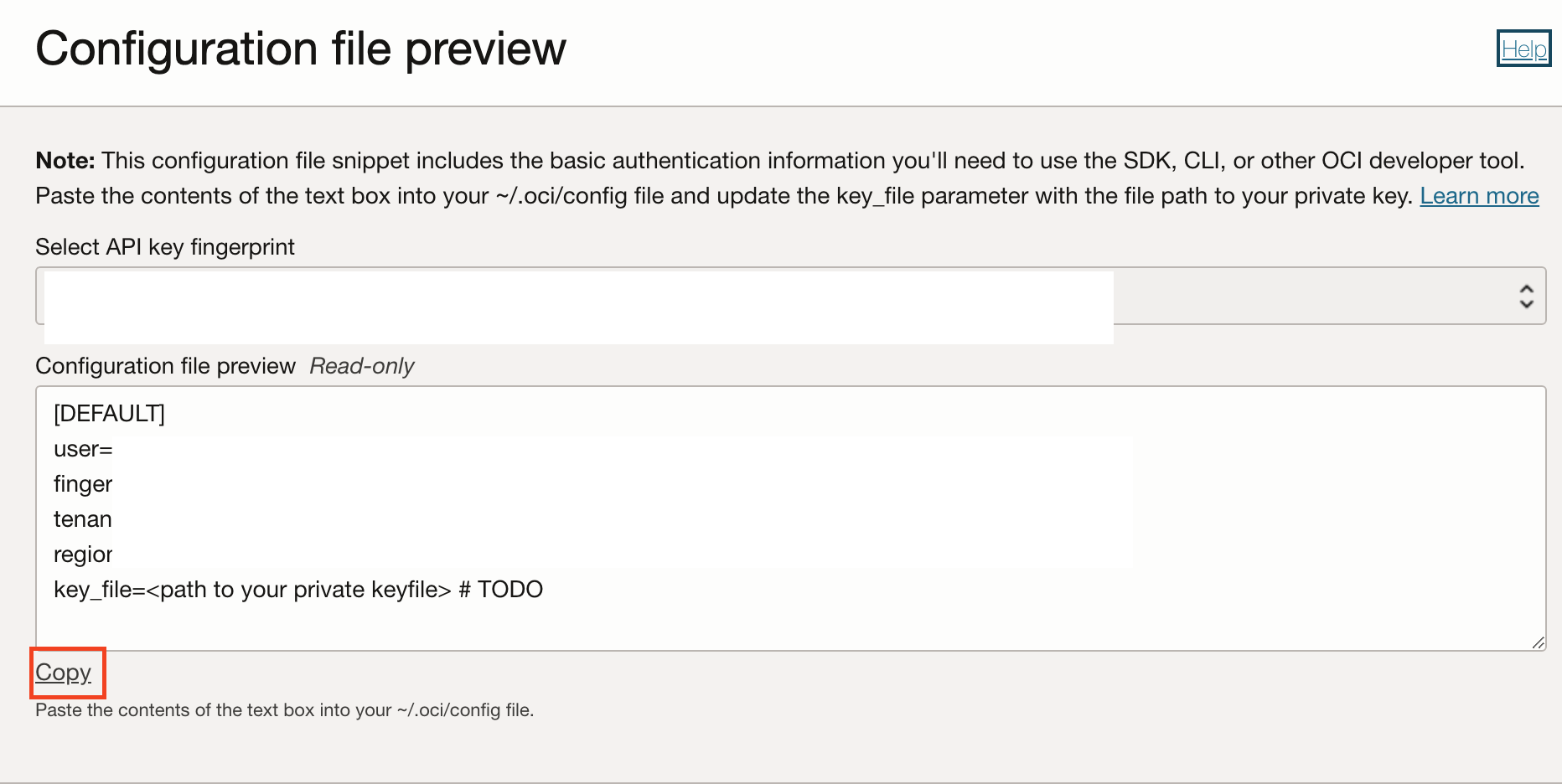Click the region line in preview
Screen dimensions: 1562x784
click(x=82, y=554)
